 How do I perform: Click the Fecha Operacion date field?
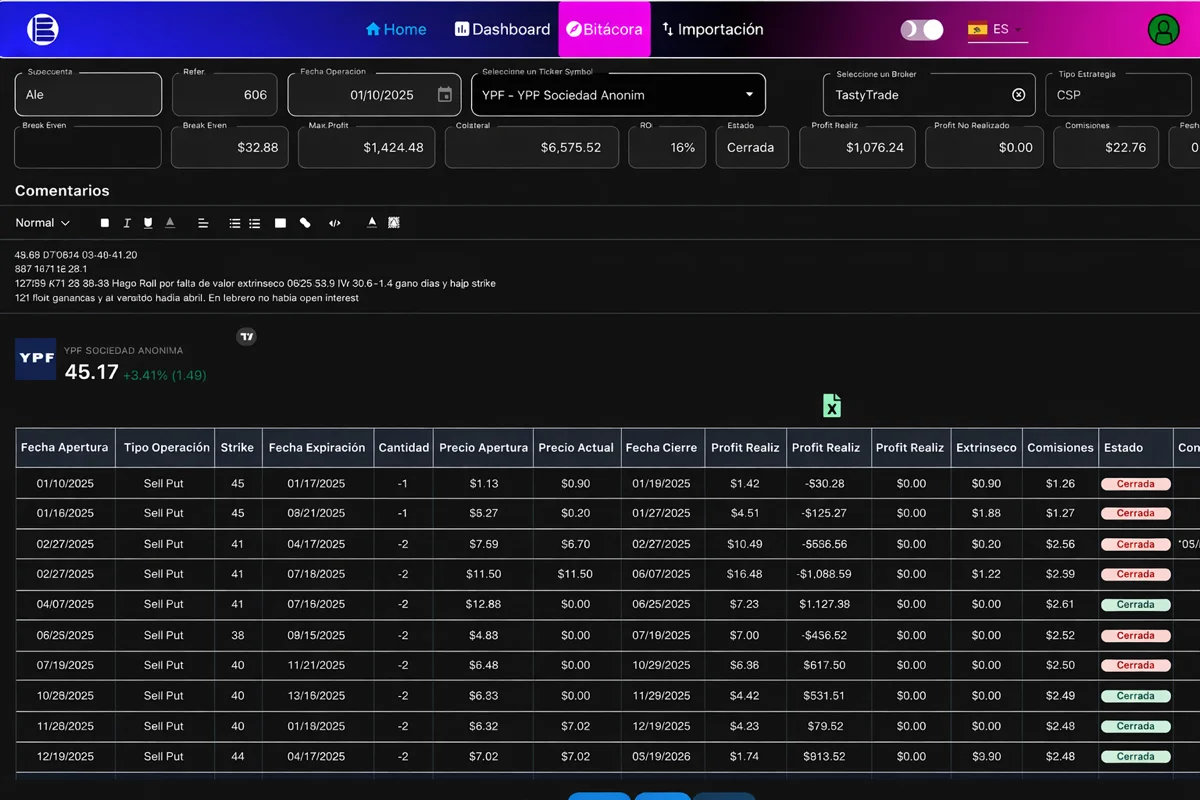click(375, 95)
